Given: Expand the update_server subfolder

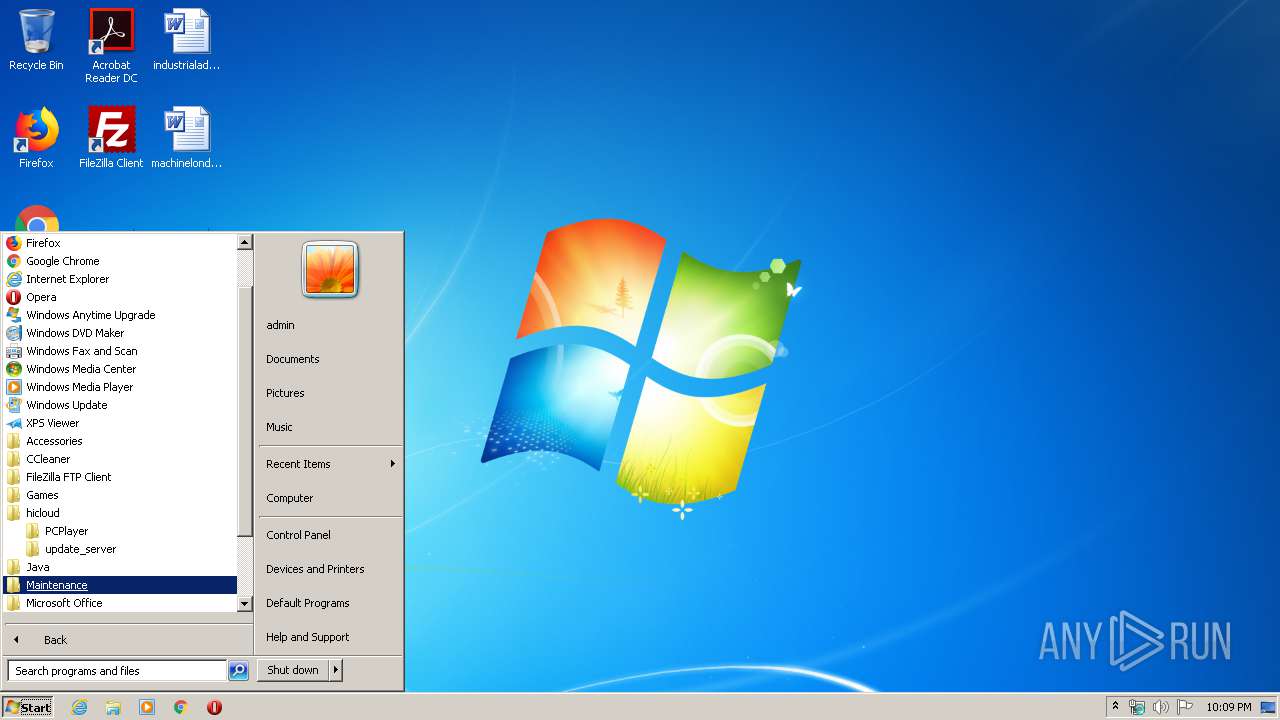Looking at the screenshot, I should (x=120, y=549).
